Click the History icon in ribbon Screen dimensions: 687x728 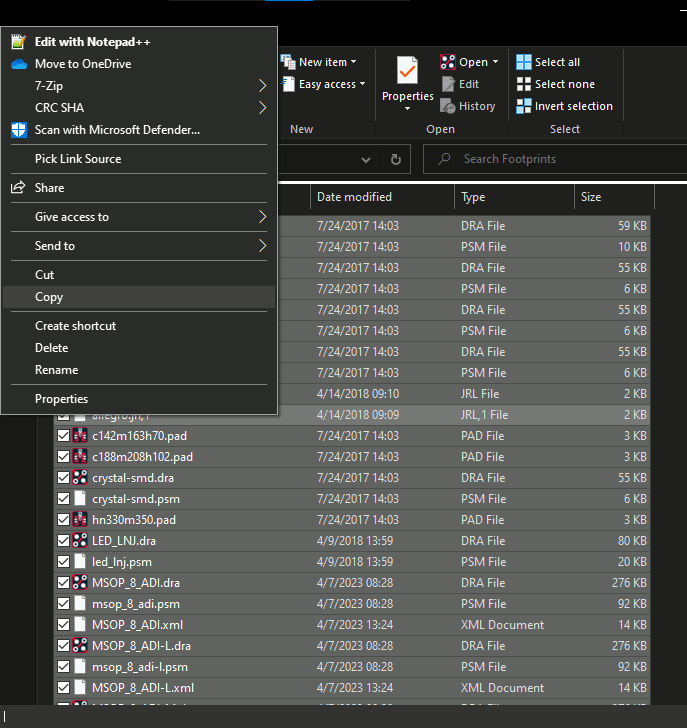tap(448, 106)
